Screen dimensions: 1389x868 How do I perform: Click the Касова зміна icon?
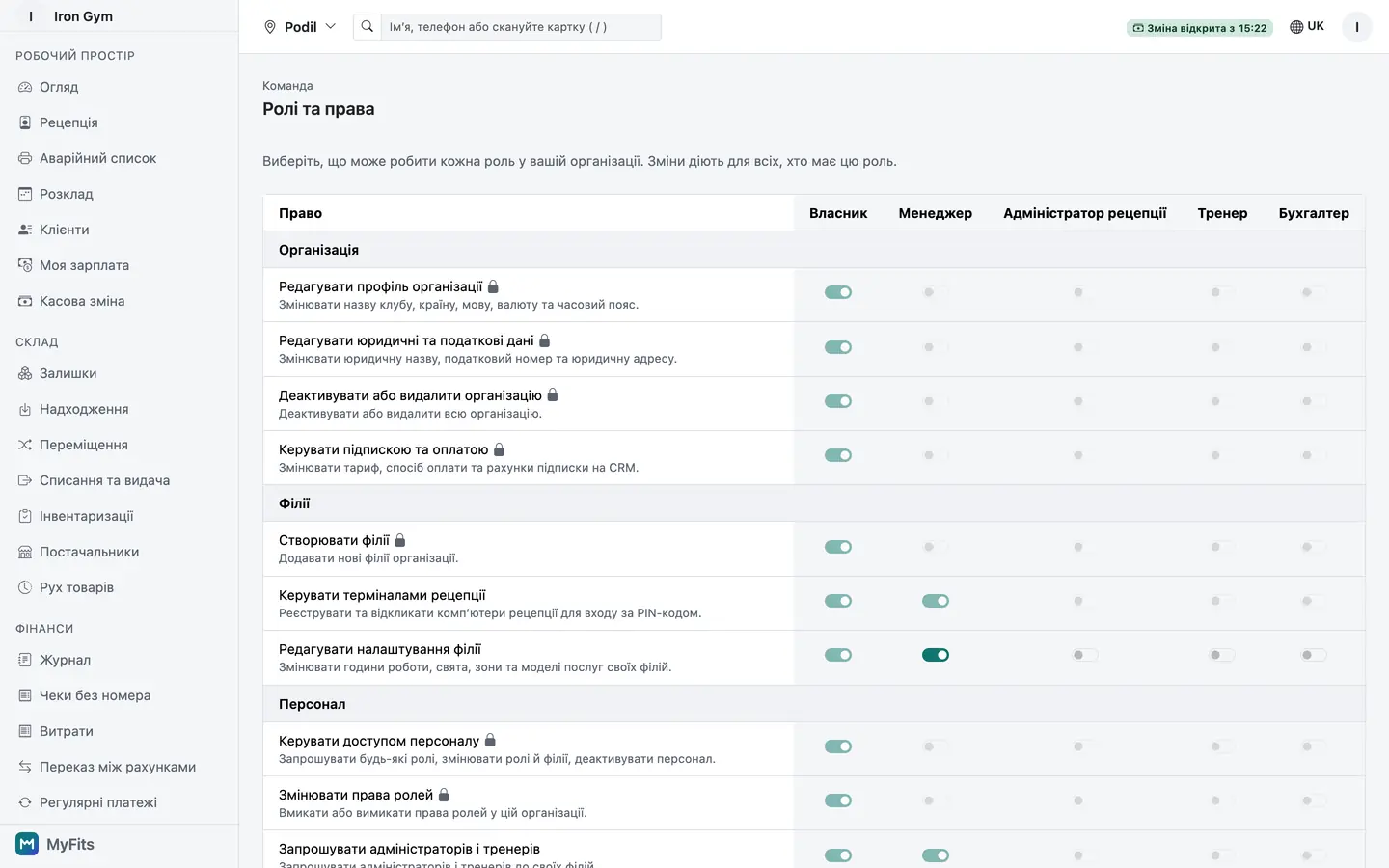tap(25, 301)
